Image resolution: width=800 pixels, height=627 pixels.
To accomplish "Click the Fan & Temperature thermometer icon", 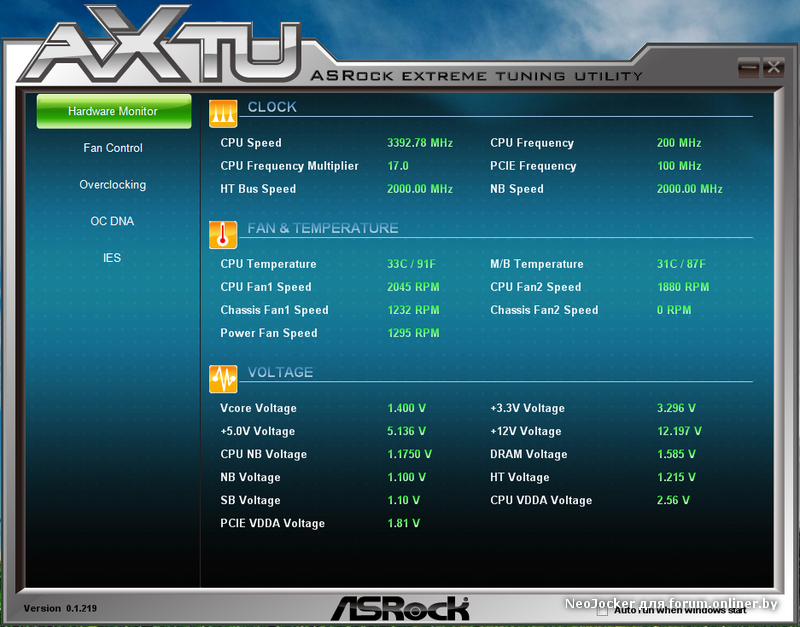I will tap(223, 235).
